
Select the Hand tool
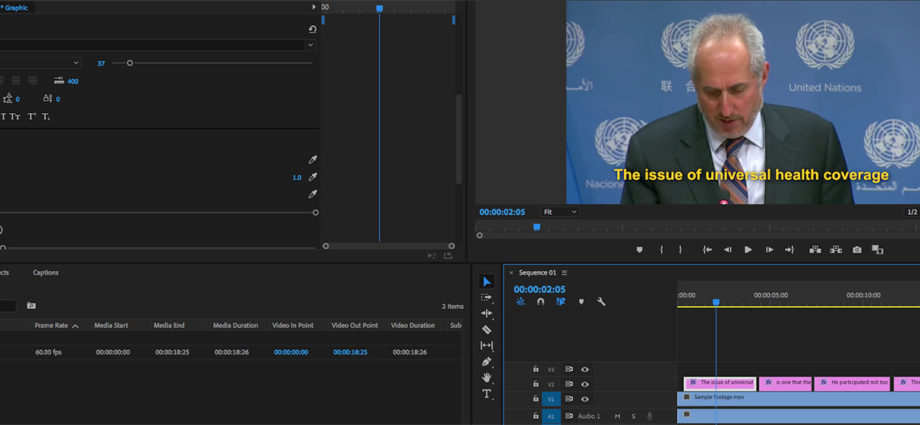click(x=486, y=377)
